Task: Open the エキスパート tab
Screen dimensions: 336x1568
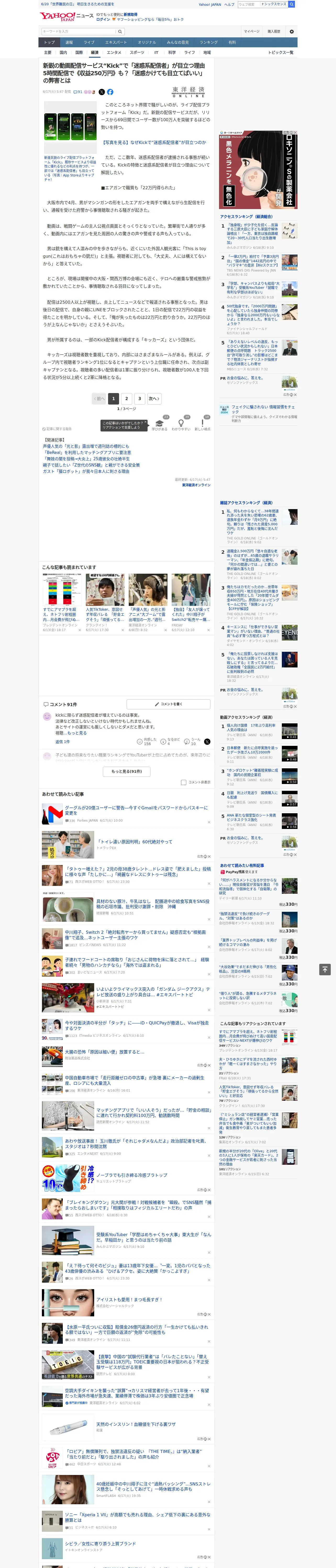Action: [x=116, y=43]
